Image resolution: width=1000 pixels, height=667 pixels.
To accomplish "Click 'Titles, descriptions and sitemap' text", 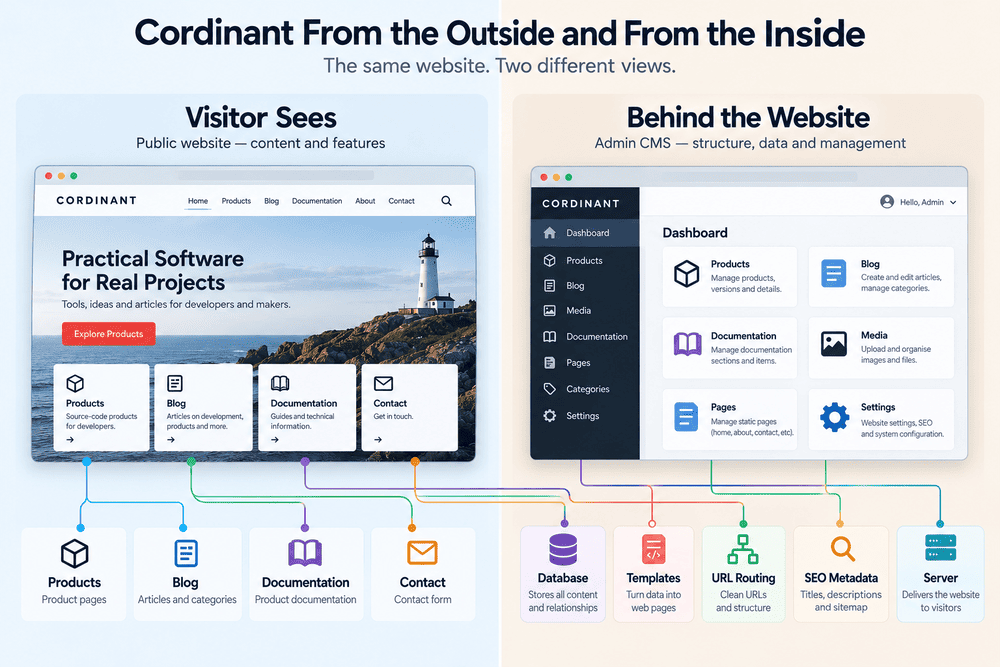I will (841, 601).
